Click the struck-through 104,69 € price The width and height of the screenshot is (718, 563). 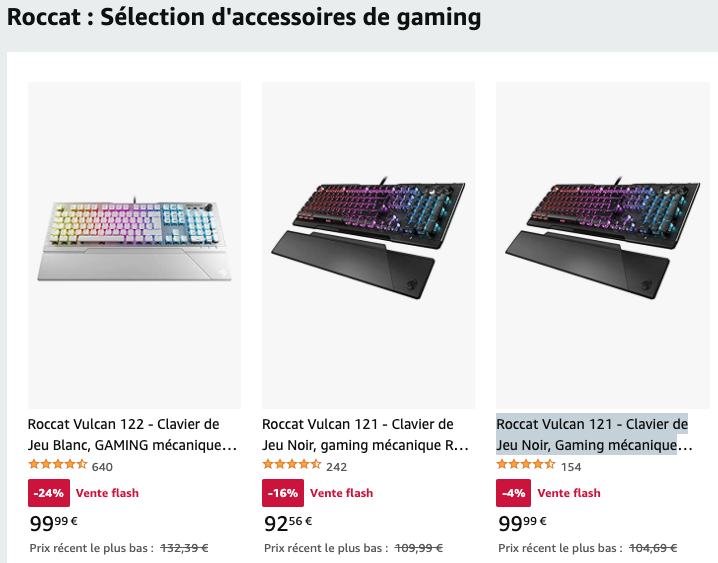tap(652, 548)
